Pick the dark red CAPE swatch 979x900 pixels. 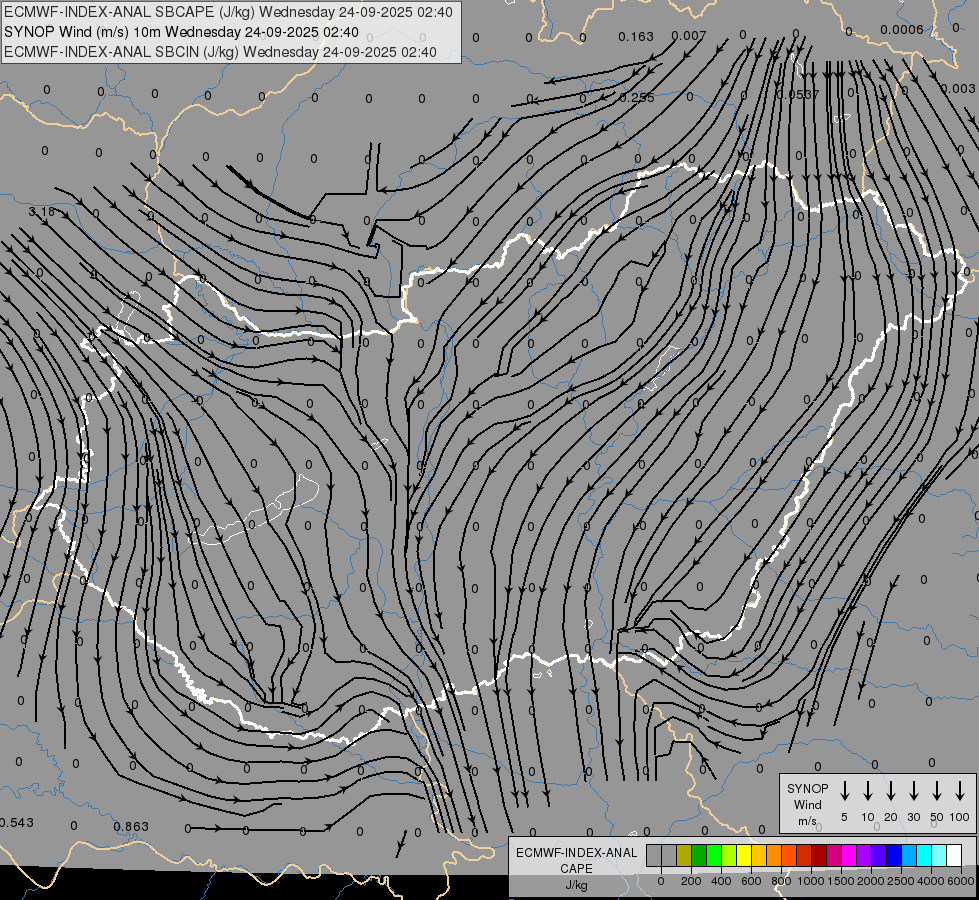[x=820, y=855]
